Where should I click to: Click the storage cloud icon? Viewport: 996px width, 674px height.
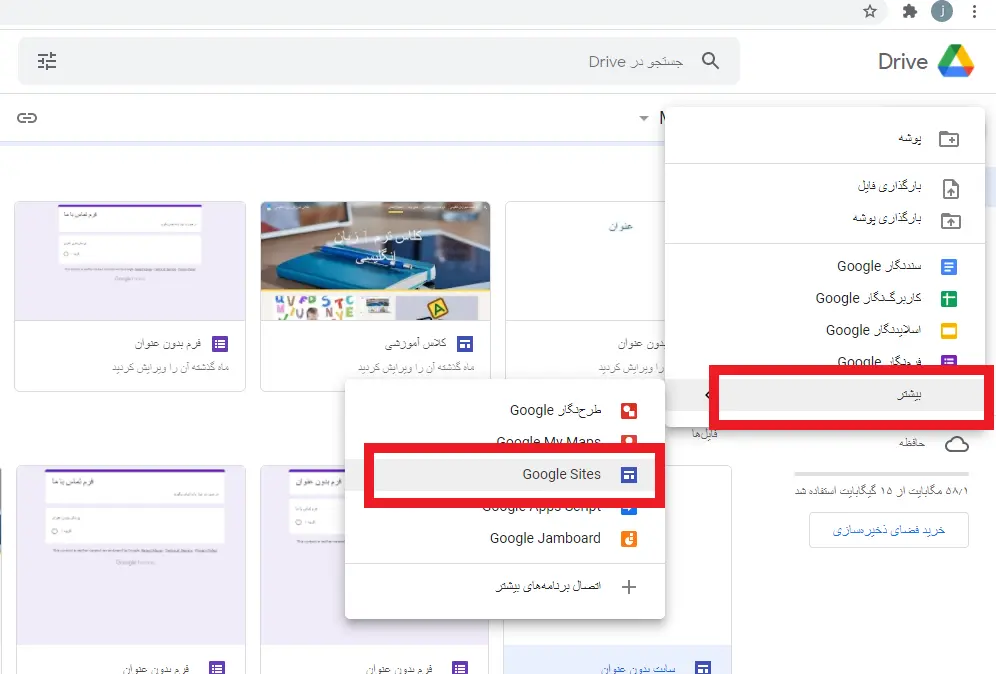tap(956, 443)
